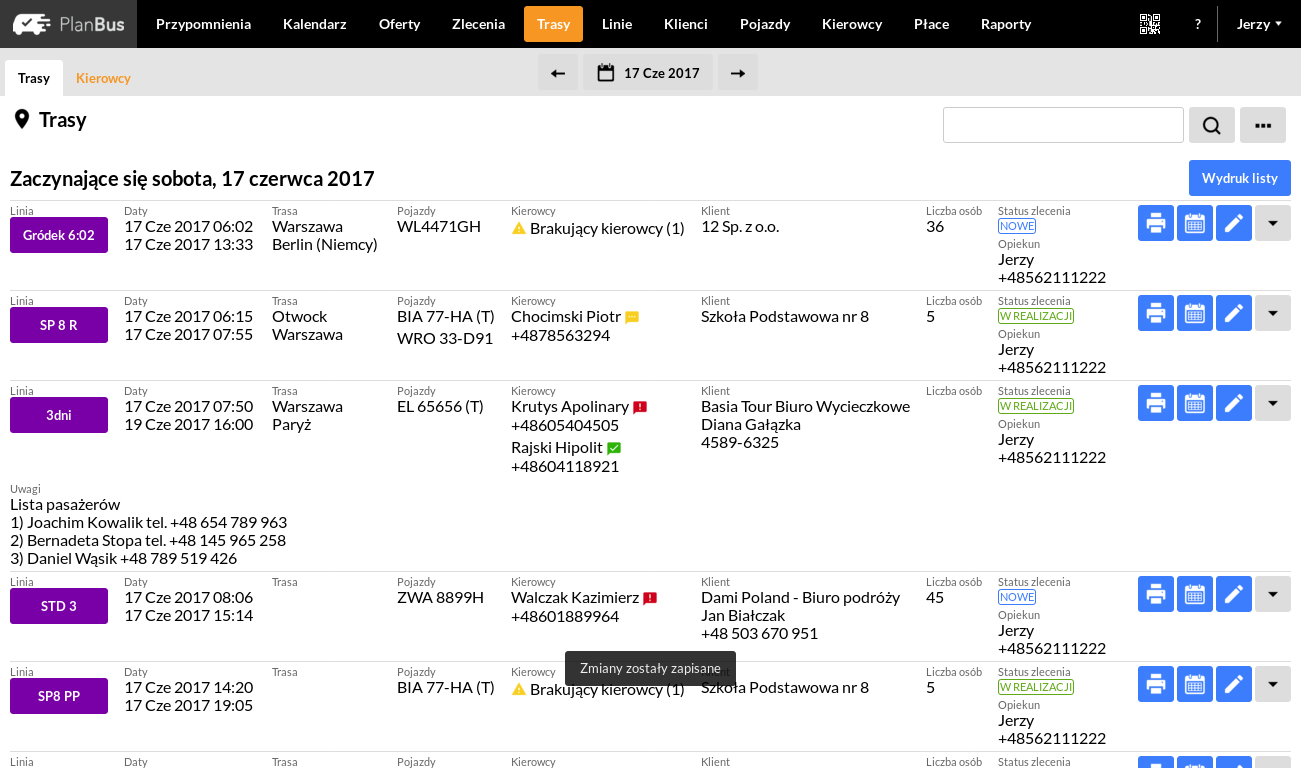The width and height of the screenshot is (1301, 768).
Task: Open more options ellipsis button
Action: [1263, 125]
